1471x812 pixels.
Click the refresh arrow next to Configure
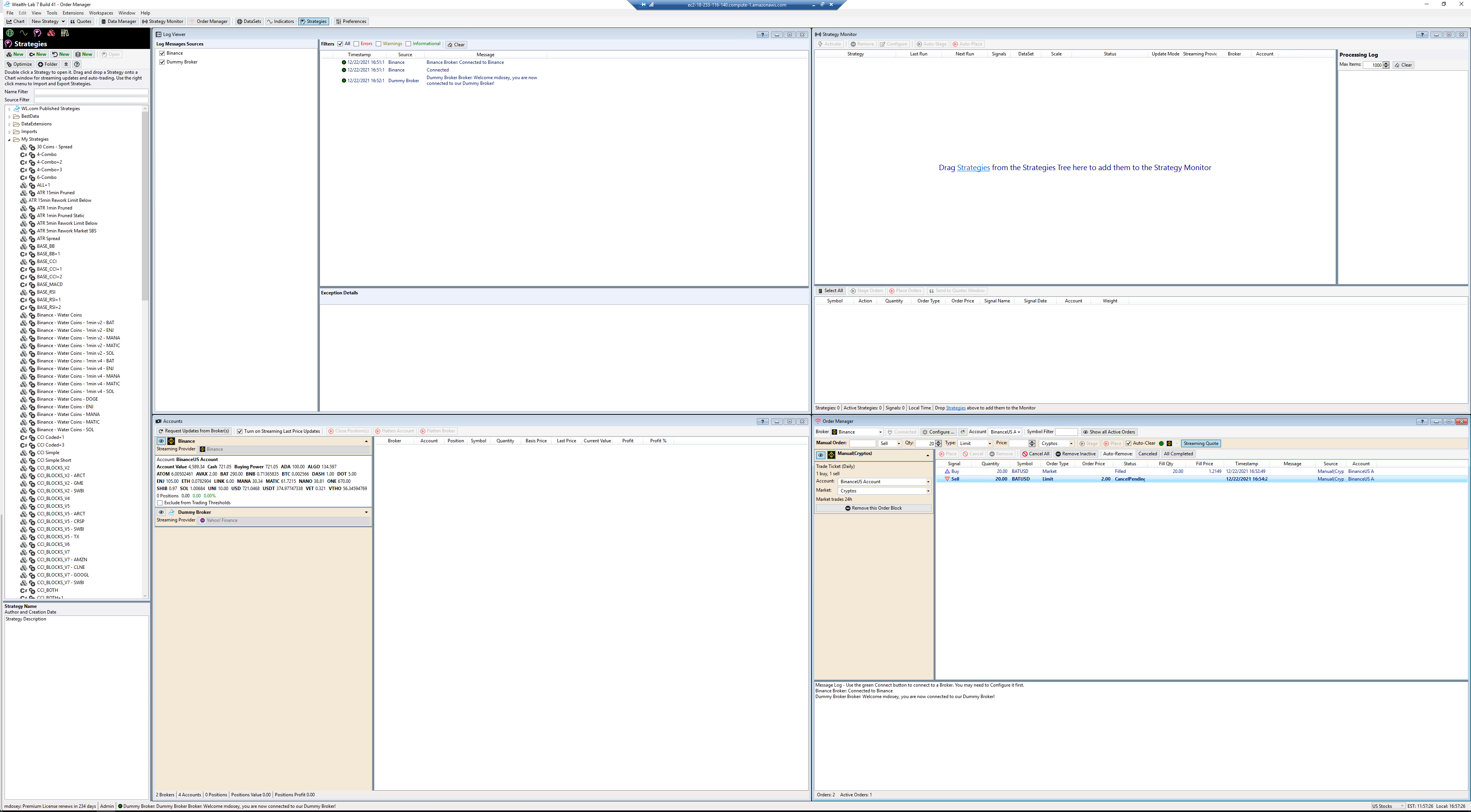point(962,432)
